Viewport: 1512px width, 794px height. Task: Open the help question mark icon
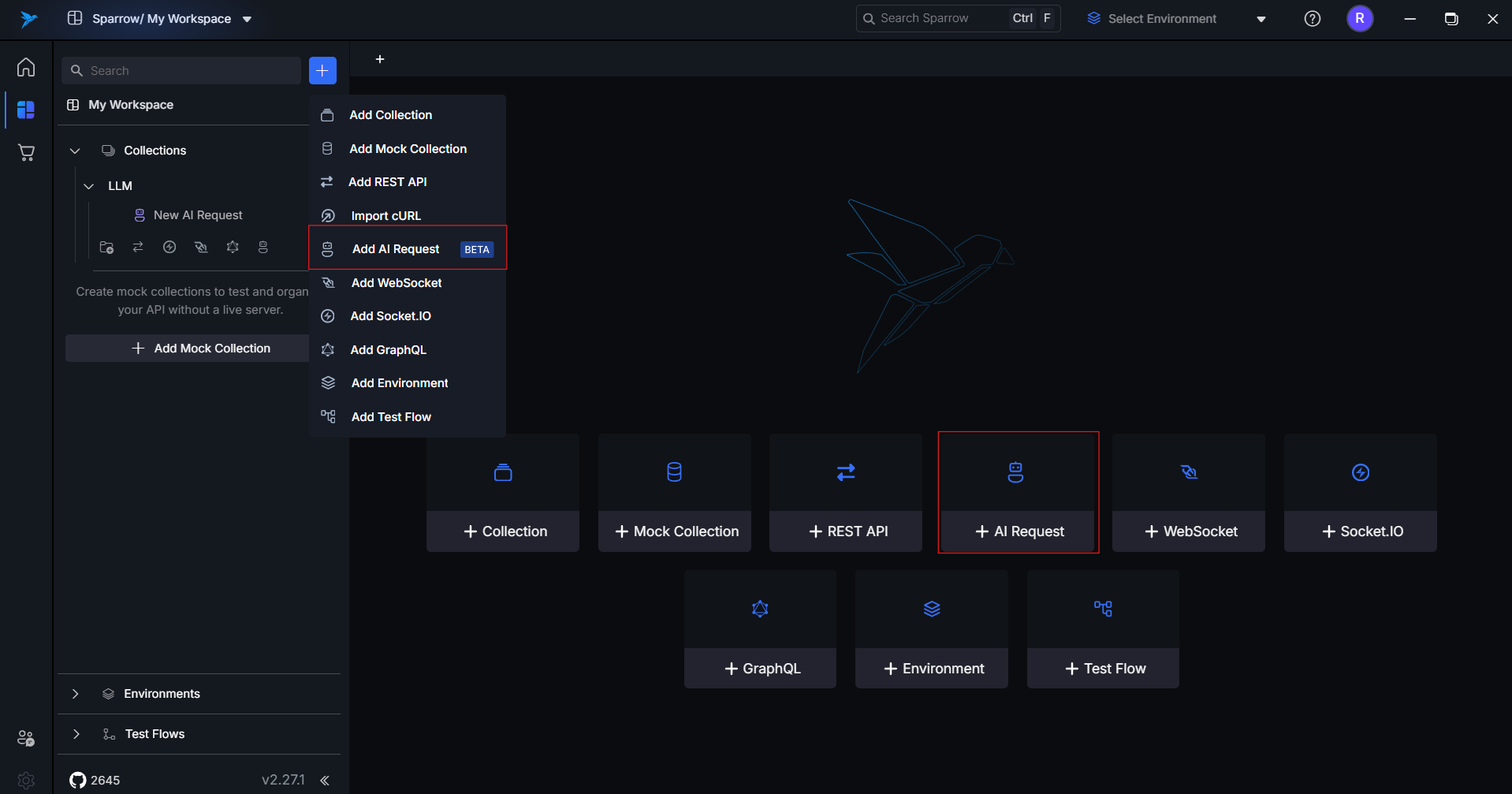1313,18
